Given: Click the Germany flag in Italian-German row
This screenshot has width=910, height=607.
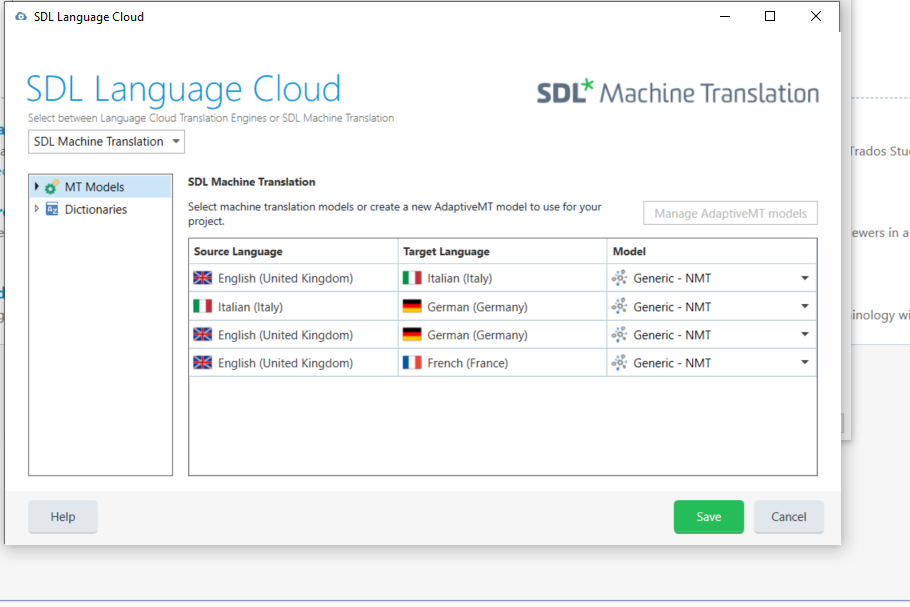Looking at the screenshot, I should pyautogui.click(x=412, y=306).
